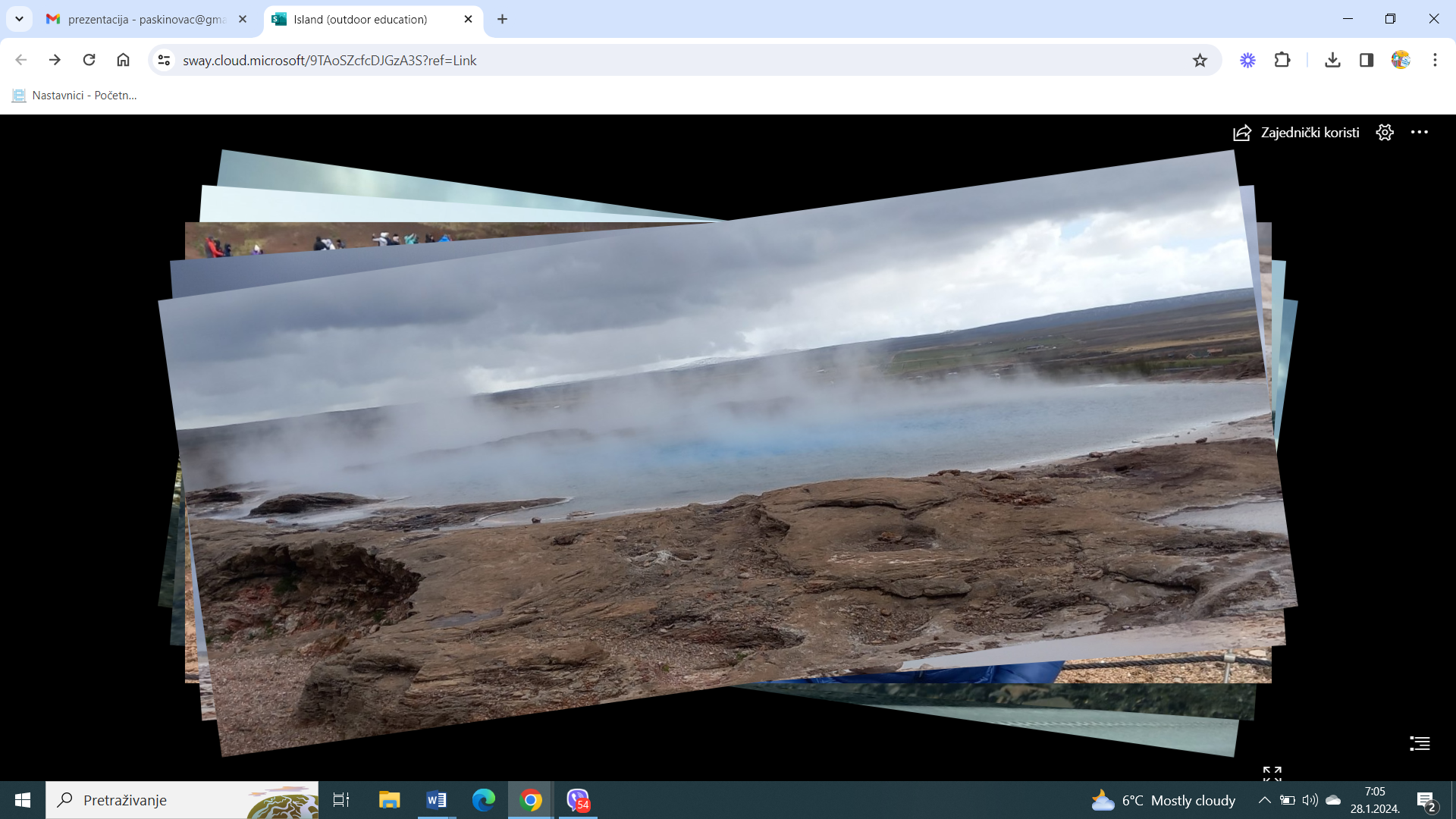Go forward to next page
Image resolution: width=1456 pixels, height=819 pixels.
click(55, 60)
